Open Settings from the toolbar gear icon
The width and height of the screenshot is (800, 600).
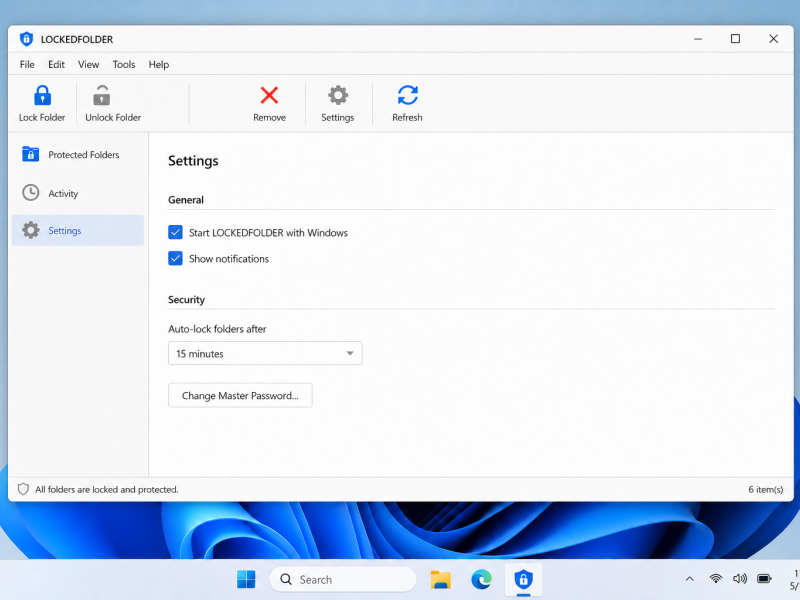(337, 95)
